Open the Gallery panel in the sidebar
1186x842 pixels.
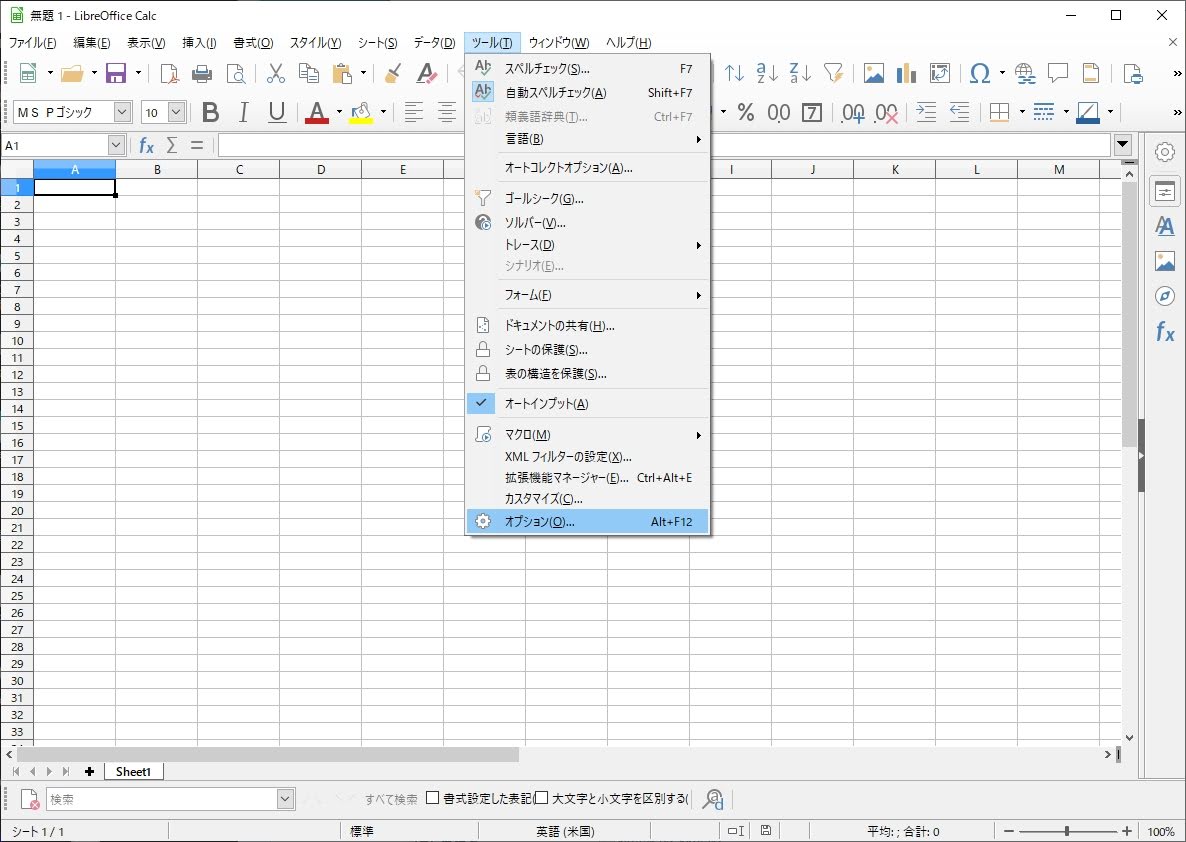click(1164, 261)
